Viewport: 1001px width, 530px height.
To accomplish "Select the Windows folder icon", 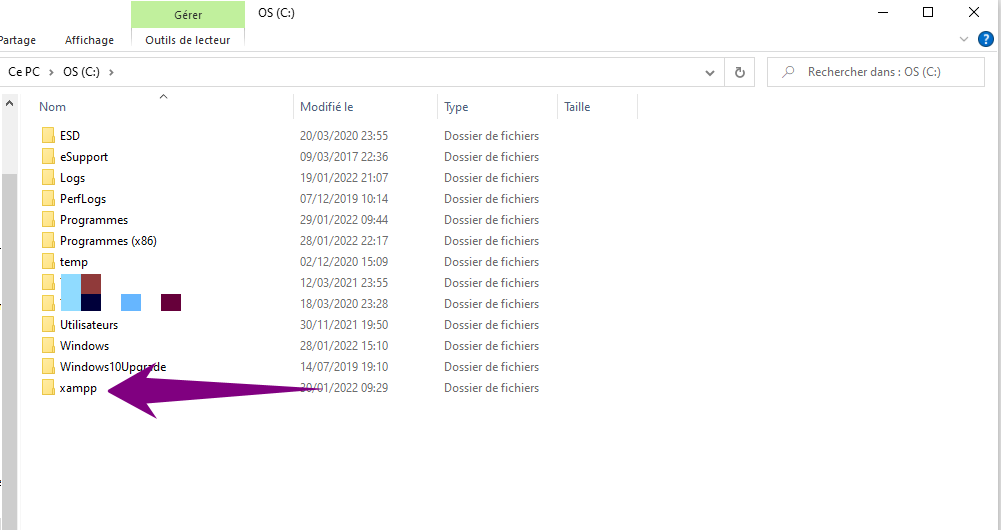I will point(48,346).
